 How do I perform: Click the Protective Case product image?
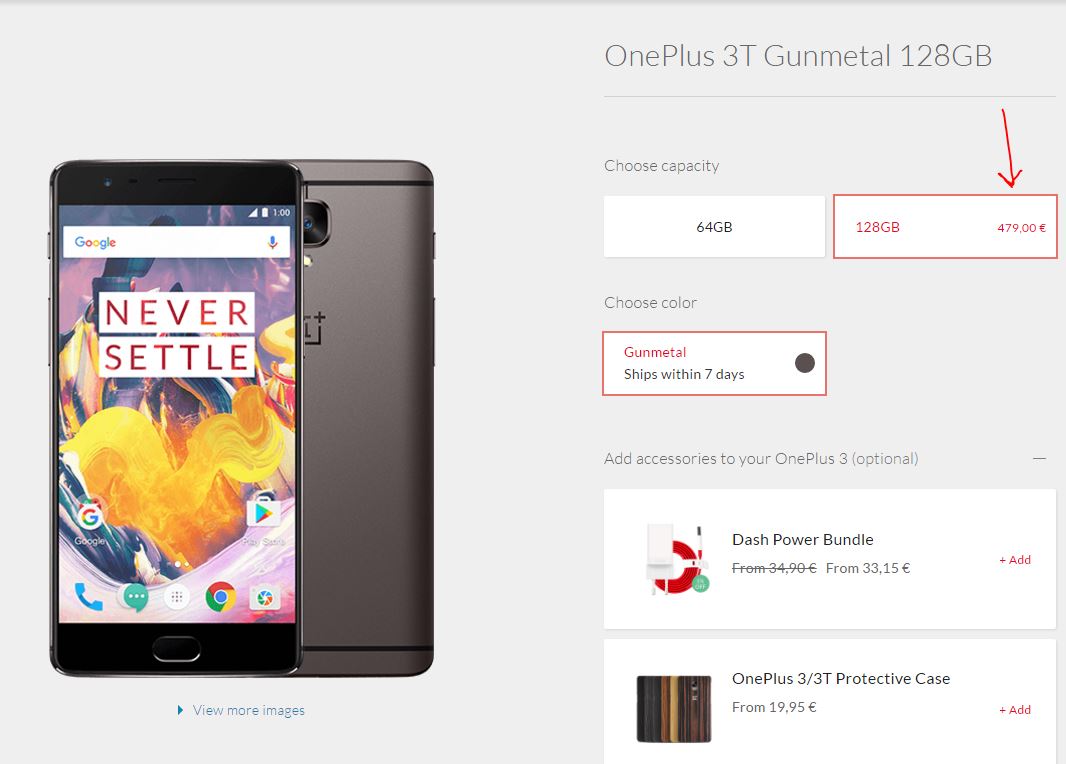pyautogui.click(x=674, y=708)
